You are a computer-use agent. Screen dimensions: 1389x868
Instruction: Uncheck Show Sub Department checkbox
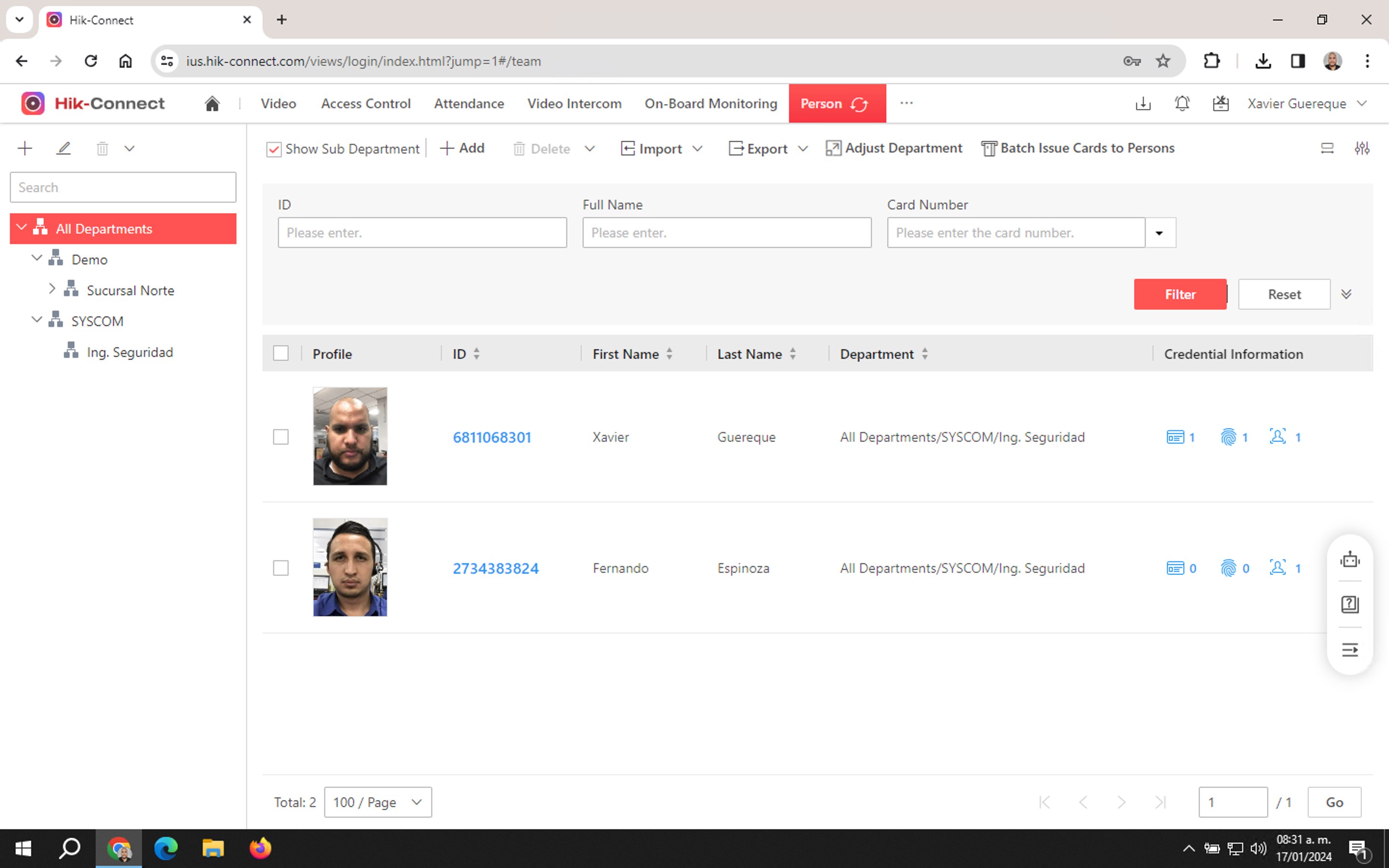pyautogui.click(x=274, y=149)
